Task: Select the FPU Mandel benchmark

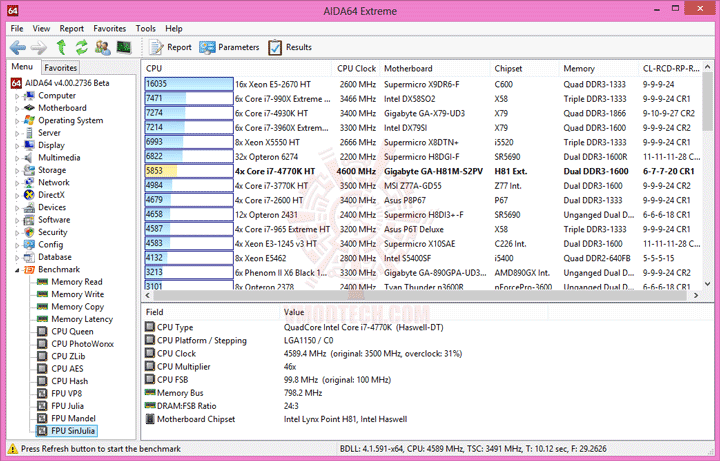Action: point(73,418)
